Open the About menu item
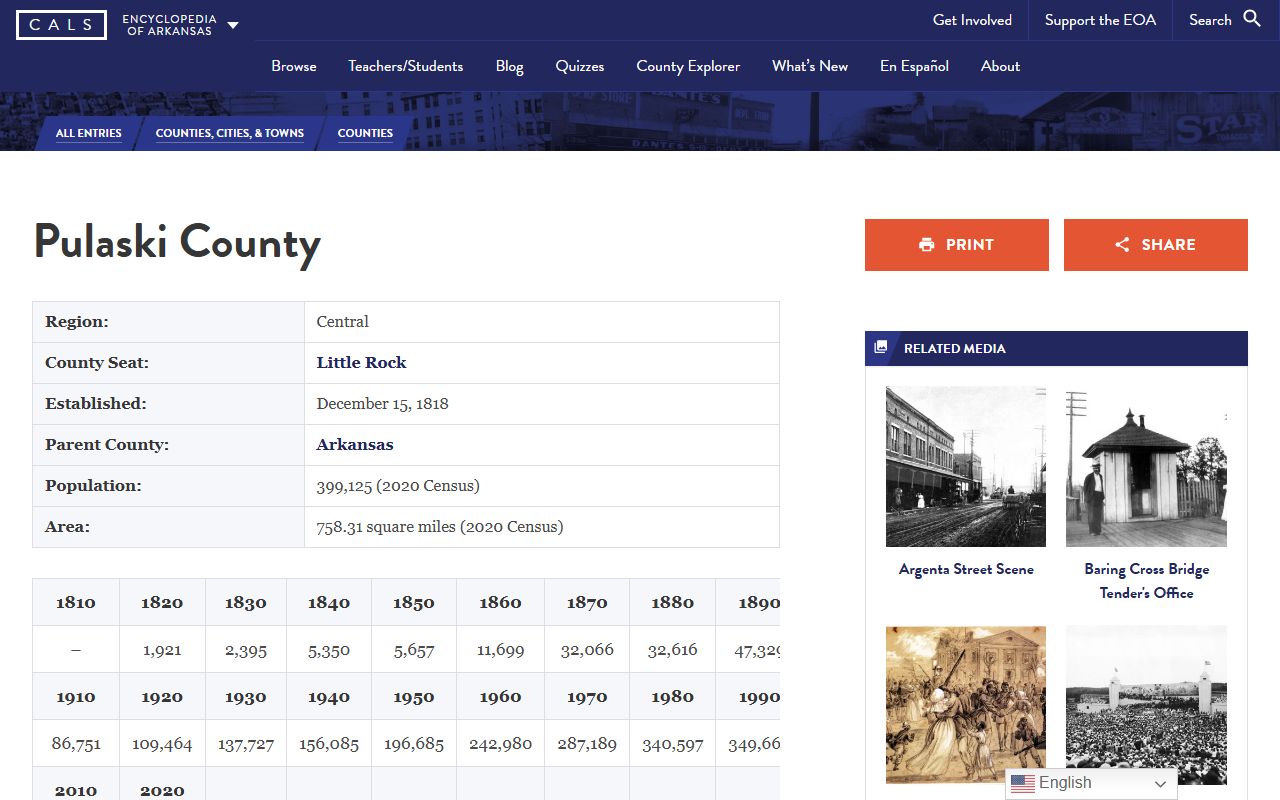 pos(1001,66)
